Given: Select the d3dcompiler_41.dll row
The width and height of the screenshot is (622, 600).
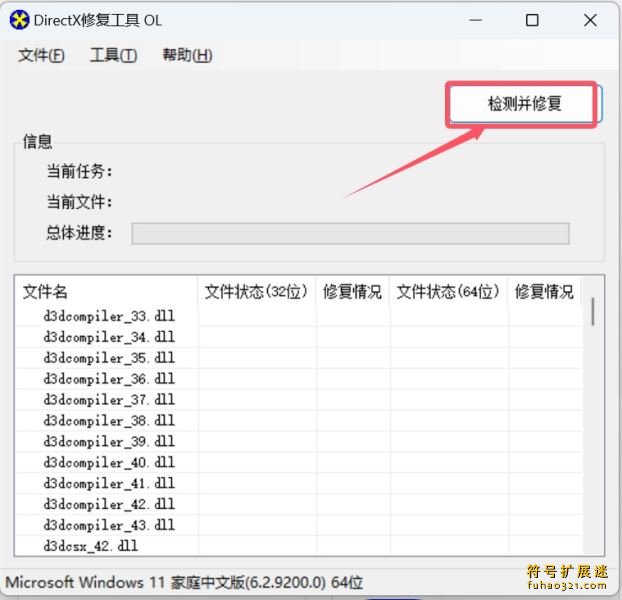Looking at the screenshot, I should [299, 483].
